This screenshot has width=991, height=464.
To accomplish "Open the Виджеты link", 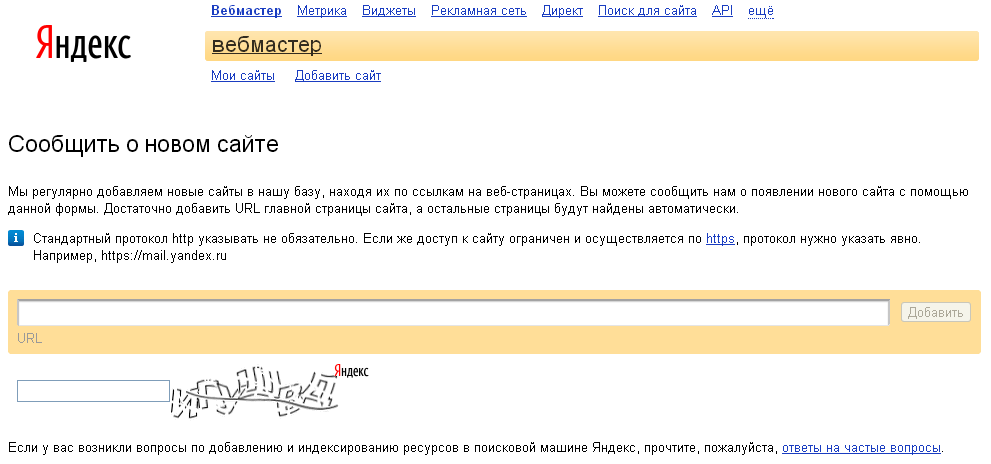I will 389,11.
